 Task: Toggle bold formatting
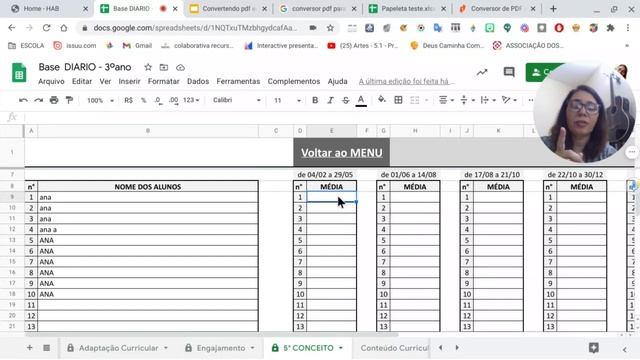pyautogui.click(x=315, y=100)
